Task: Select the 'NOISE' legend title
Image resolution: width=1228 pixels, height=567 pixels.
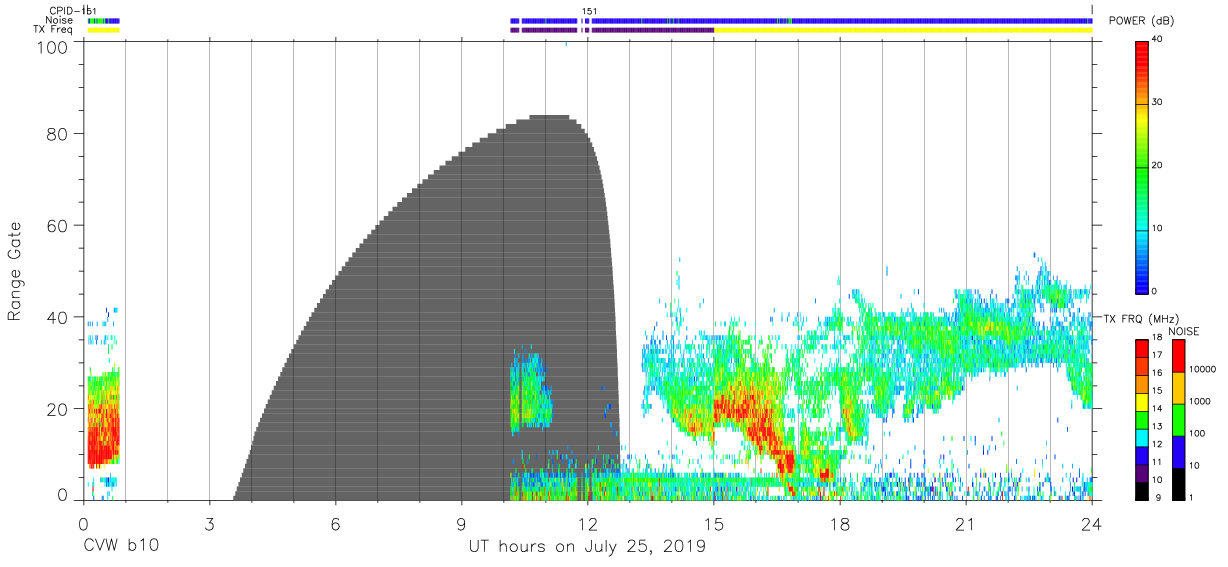Action: coord(1182,330)
